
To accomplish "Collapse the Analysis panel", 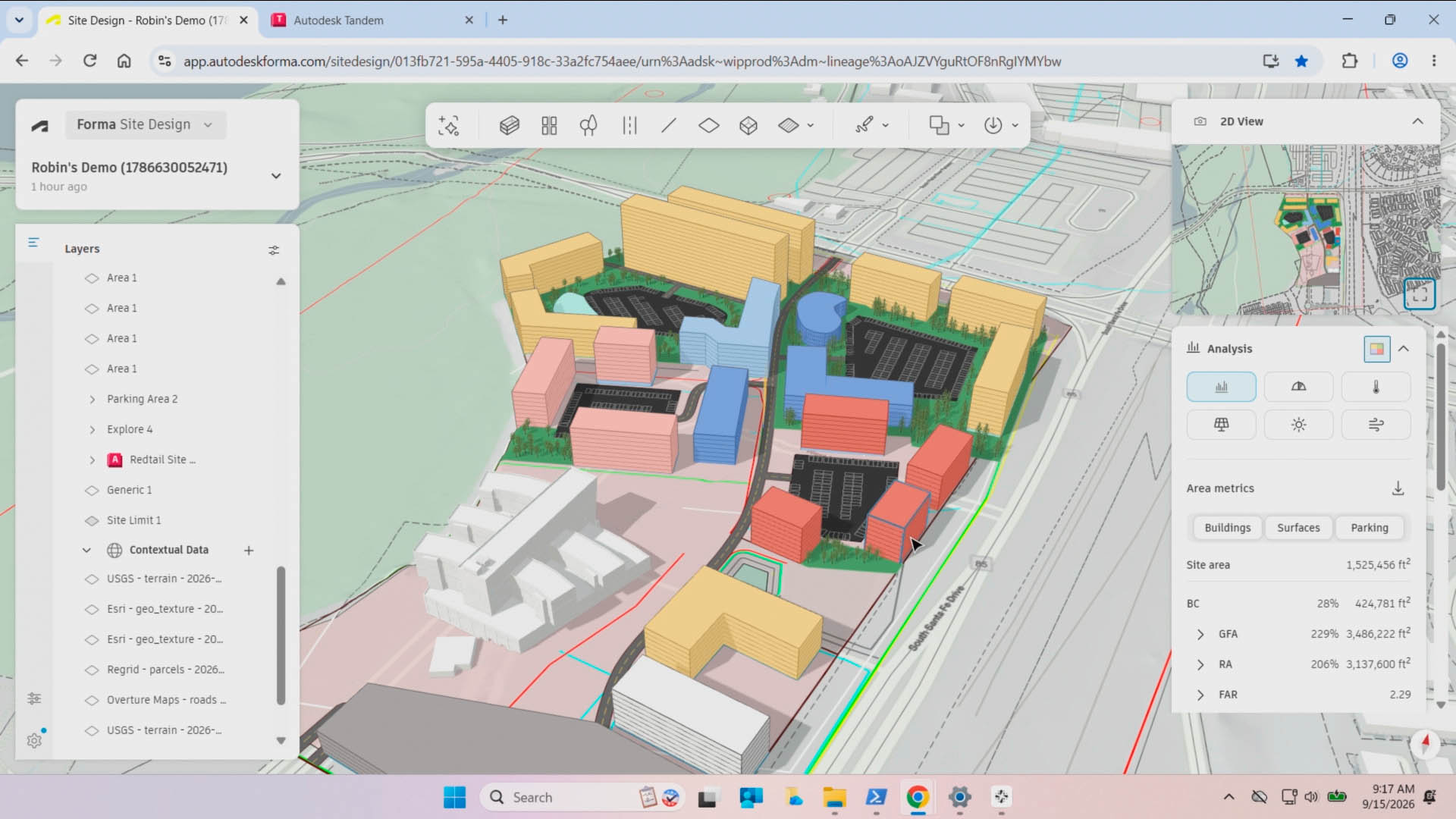I will point(1404,349).
